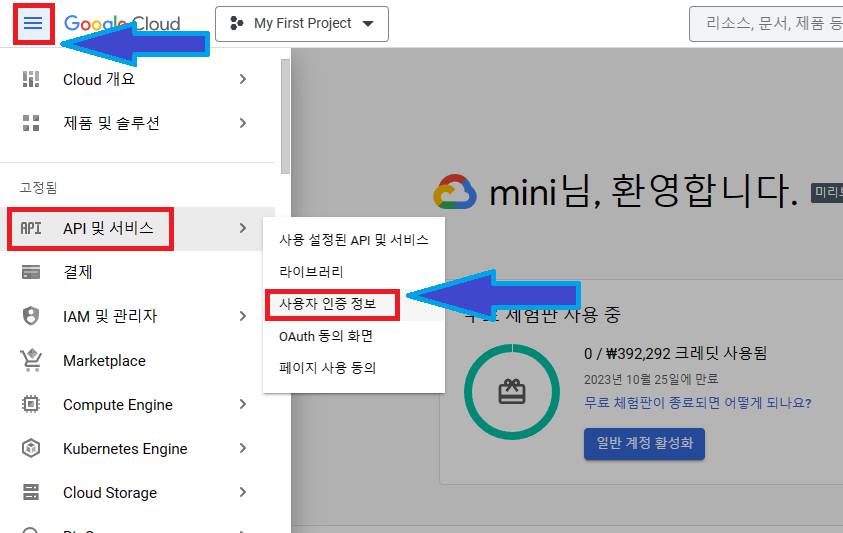
Task: Click the Cloud 개요 dashboard icon
Action: click(x=31, y=79)
